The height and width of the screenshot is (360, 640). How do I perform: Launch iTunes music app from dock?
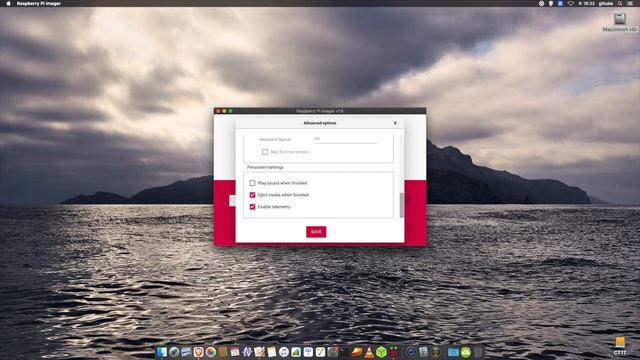(x=284, y=352)
